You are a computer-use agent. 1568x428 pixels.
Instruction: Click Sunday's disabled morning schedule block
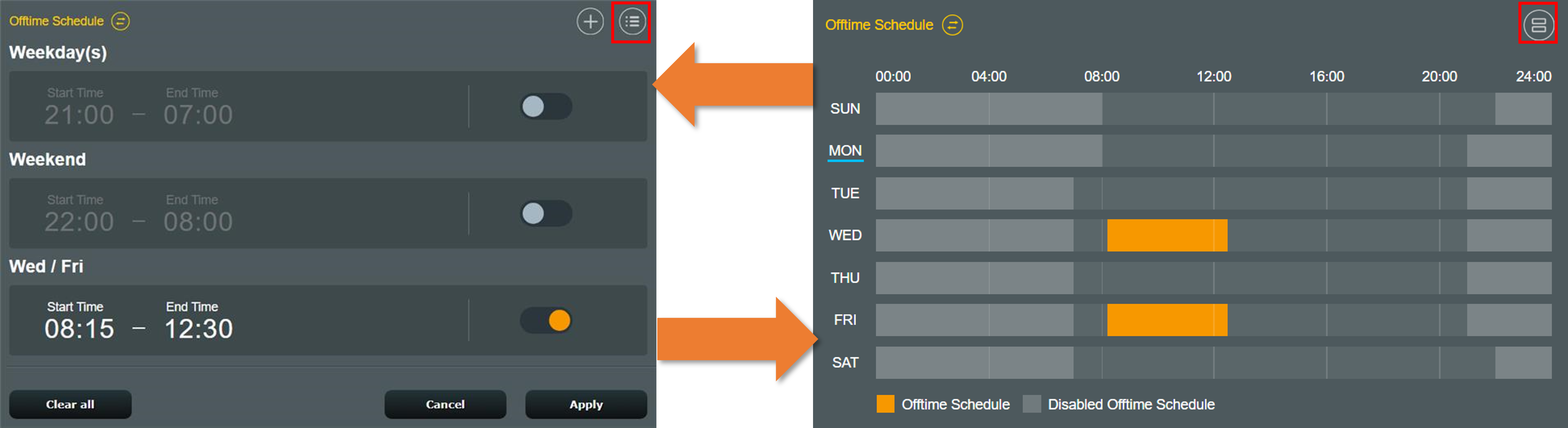tap(988, 109)
